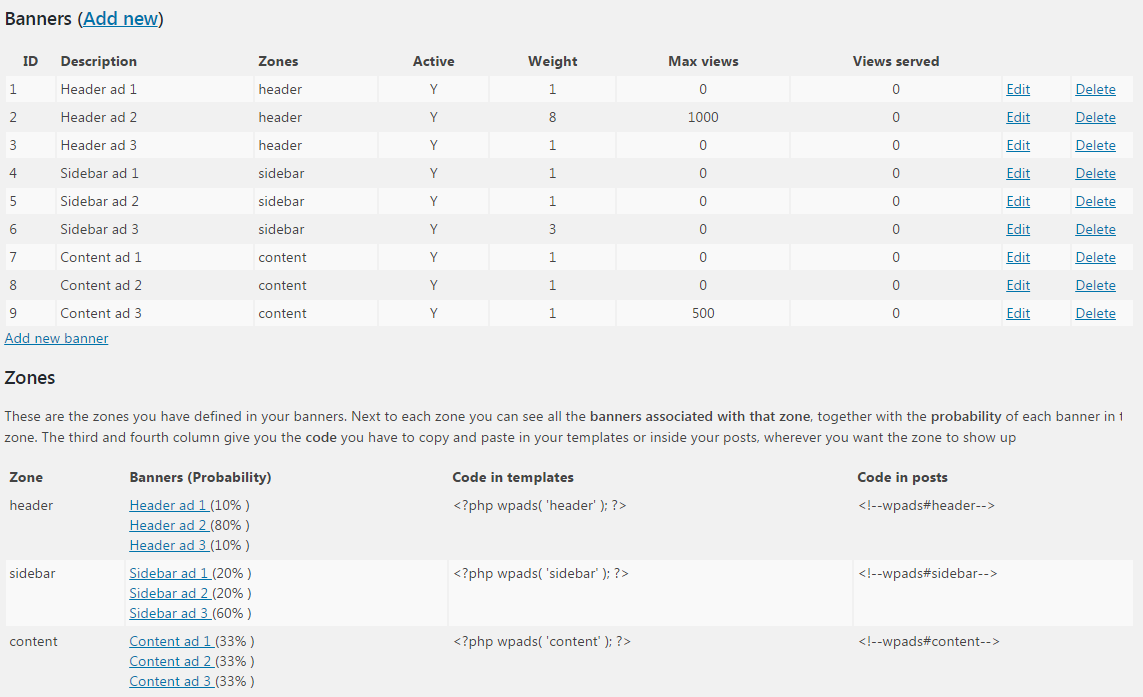Open Content ad 1 zone banner link
1143x697 pixels.
tap(171, 642)
